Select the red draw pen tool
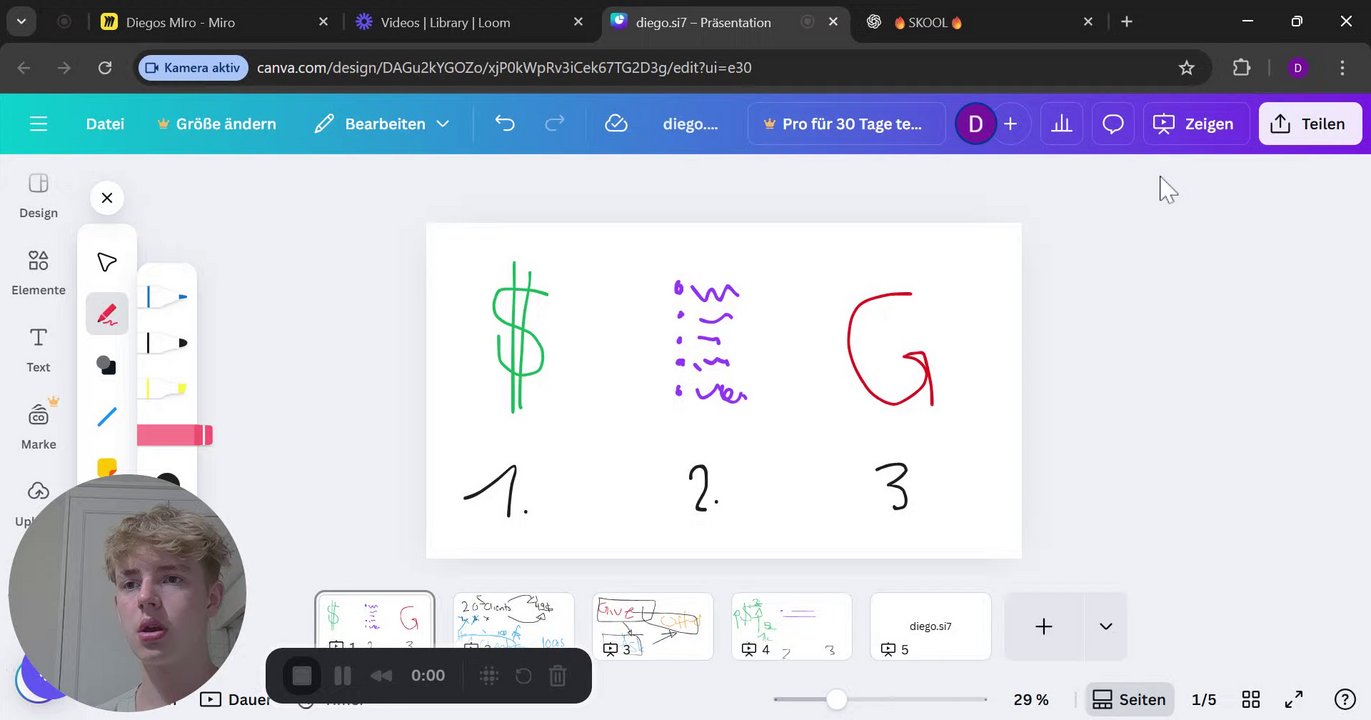This screenshot has width=1371, height=720. point(107,314)
